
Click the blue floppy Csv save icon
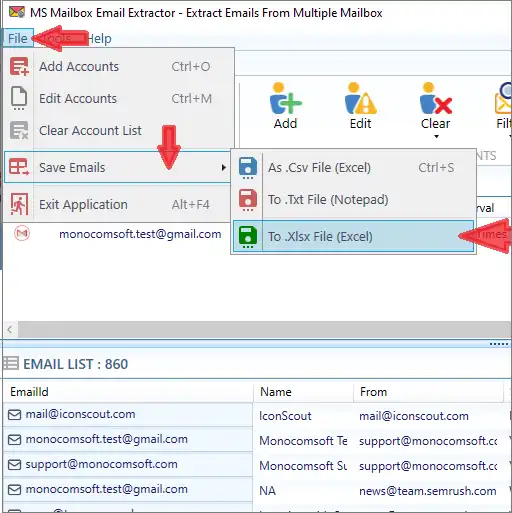(248, 168)
